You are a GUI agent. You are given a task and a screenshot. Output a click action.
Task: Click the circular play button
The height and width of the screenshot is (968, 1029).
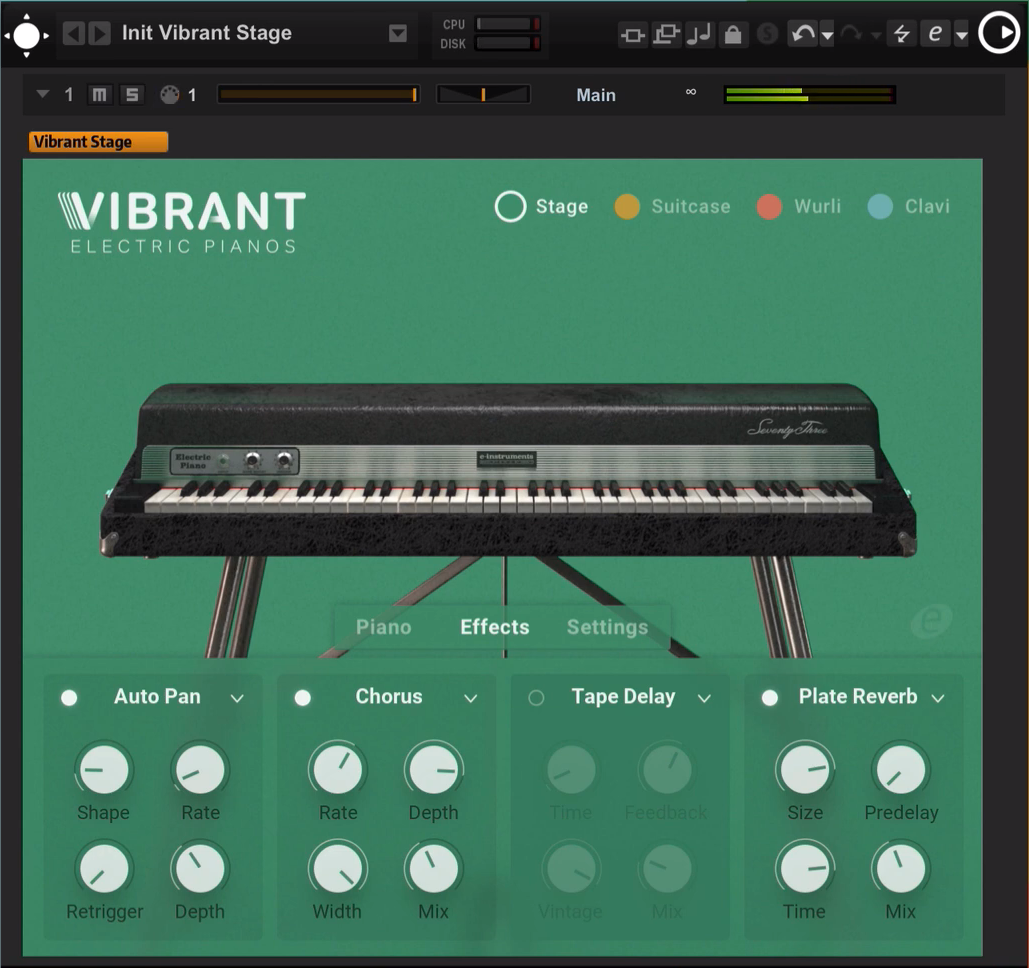(999, 33)
